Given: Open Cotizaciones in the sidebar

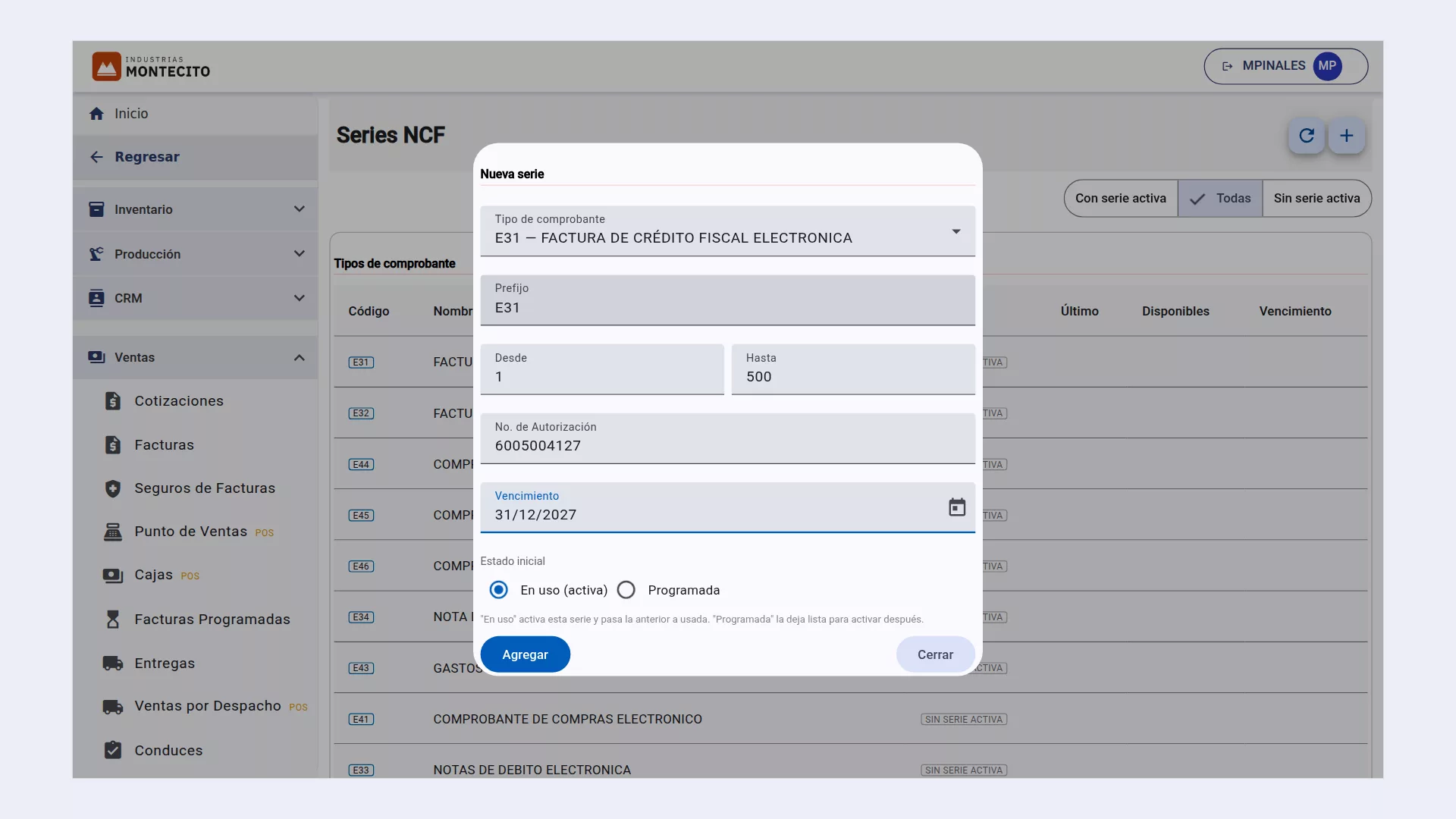Looking at the screenshot, I should click(x=179, y=401).
